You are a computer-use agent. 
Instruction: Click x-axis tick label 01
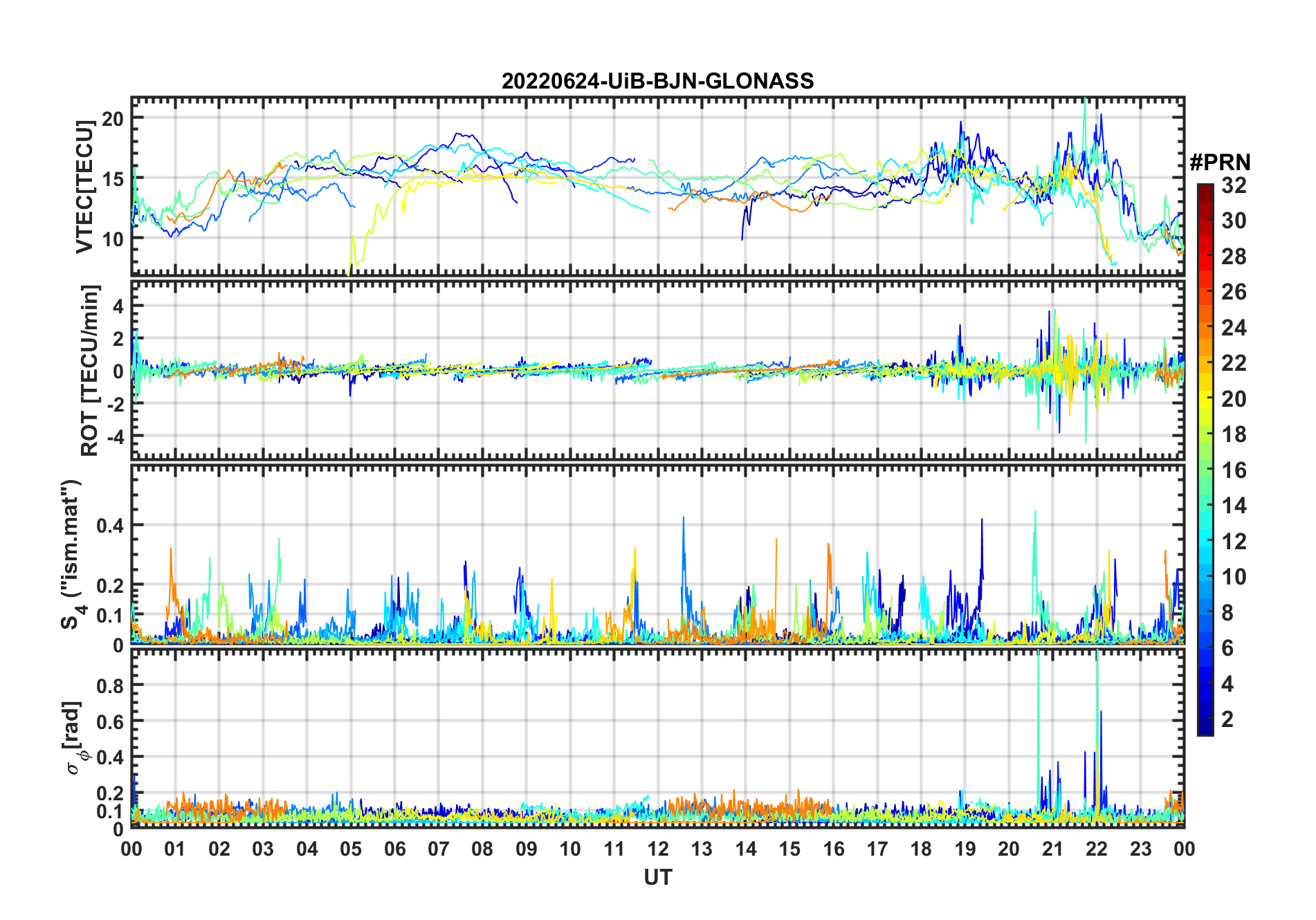tap(175, 849)
